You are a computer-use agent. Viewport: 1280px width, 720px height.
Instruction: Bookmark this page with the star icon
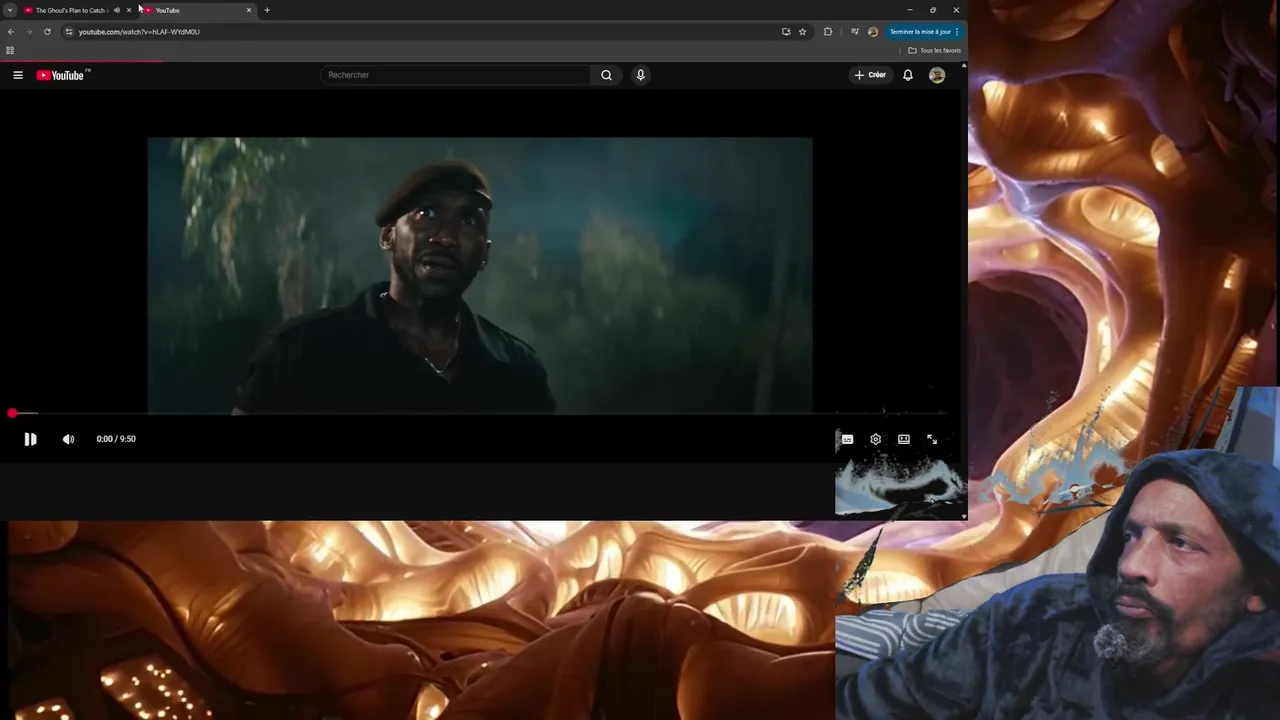(802, 32)
